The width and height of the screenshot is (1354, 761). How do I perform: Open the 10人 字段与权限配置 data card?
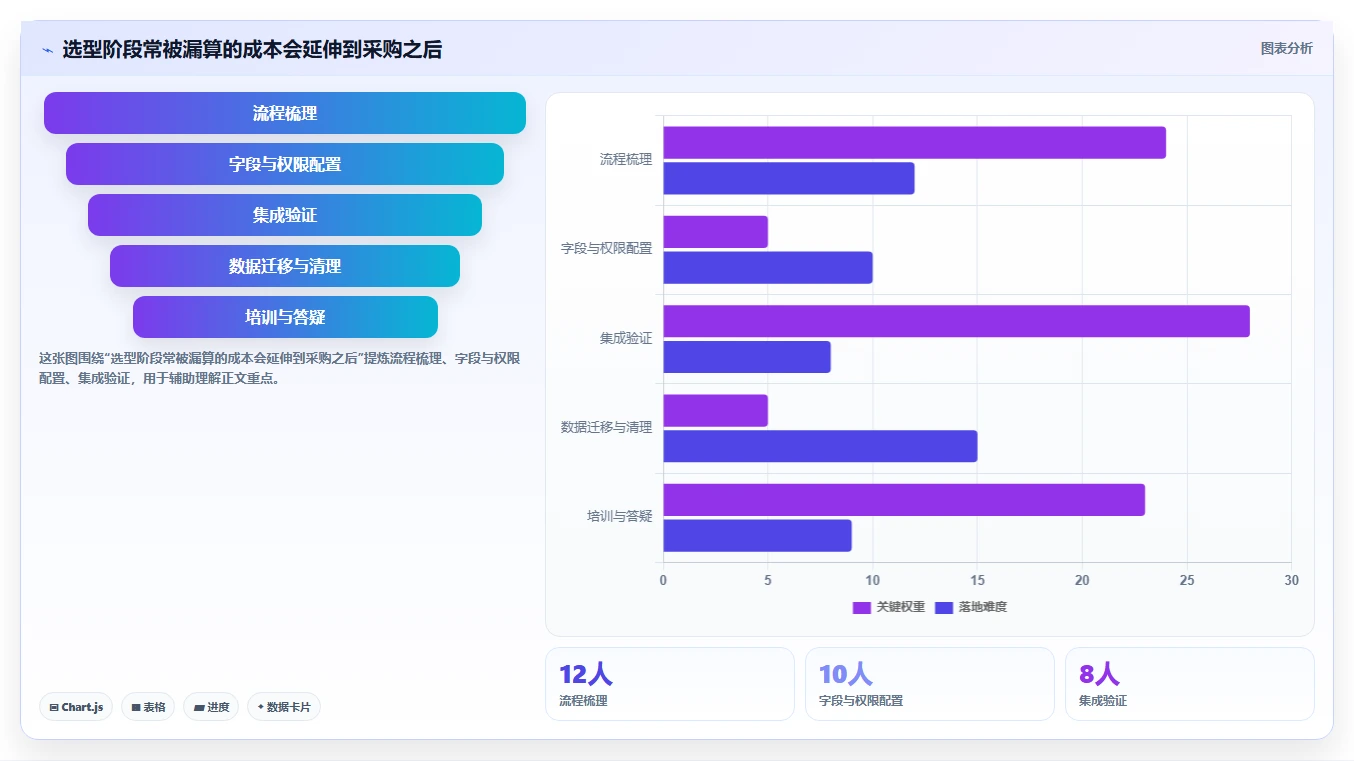(930, 684)
